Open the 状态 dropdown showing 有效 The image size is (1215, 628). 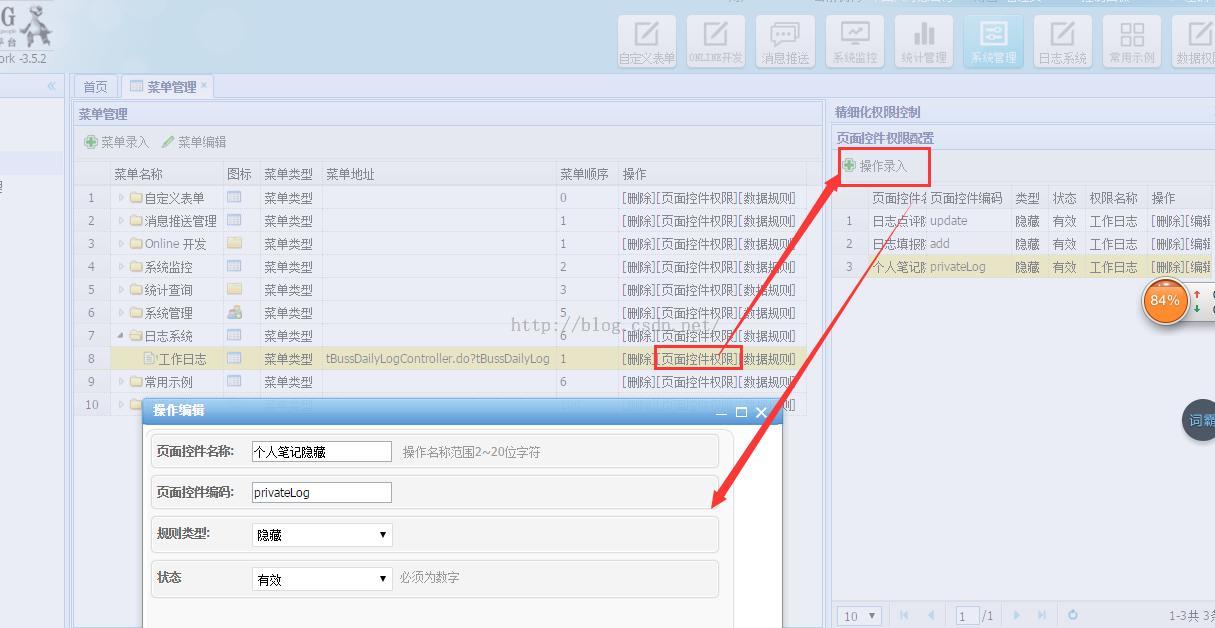321,579
